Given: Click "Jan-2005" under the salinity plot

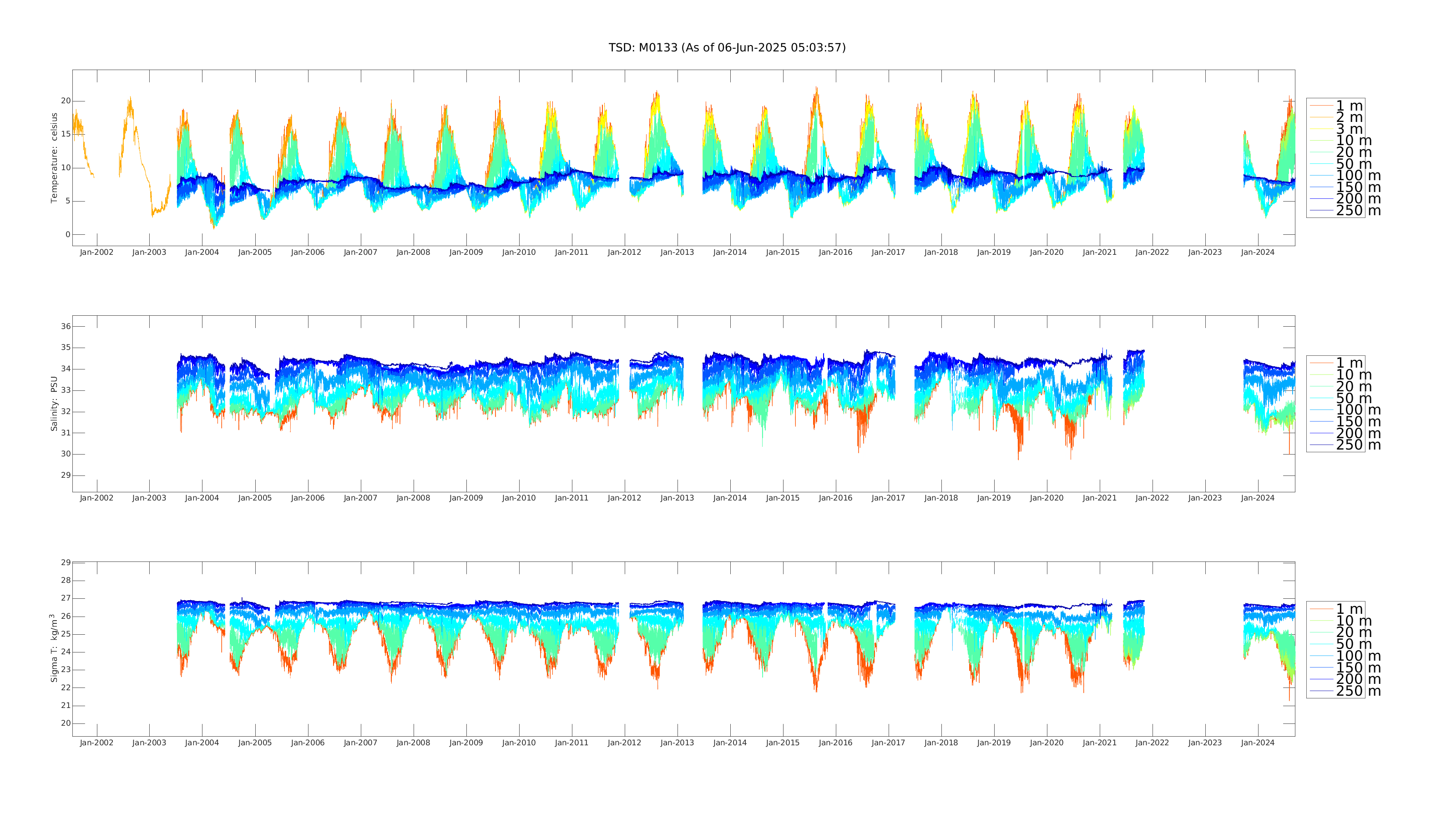Looking at the screenshot, I should (255, 498).
